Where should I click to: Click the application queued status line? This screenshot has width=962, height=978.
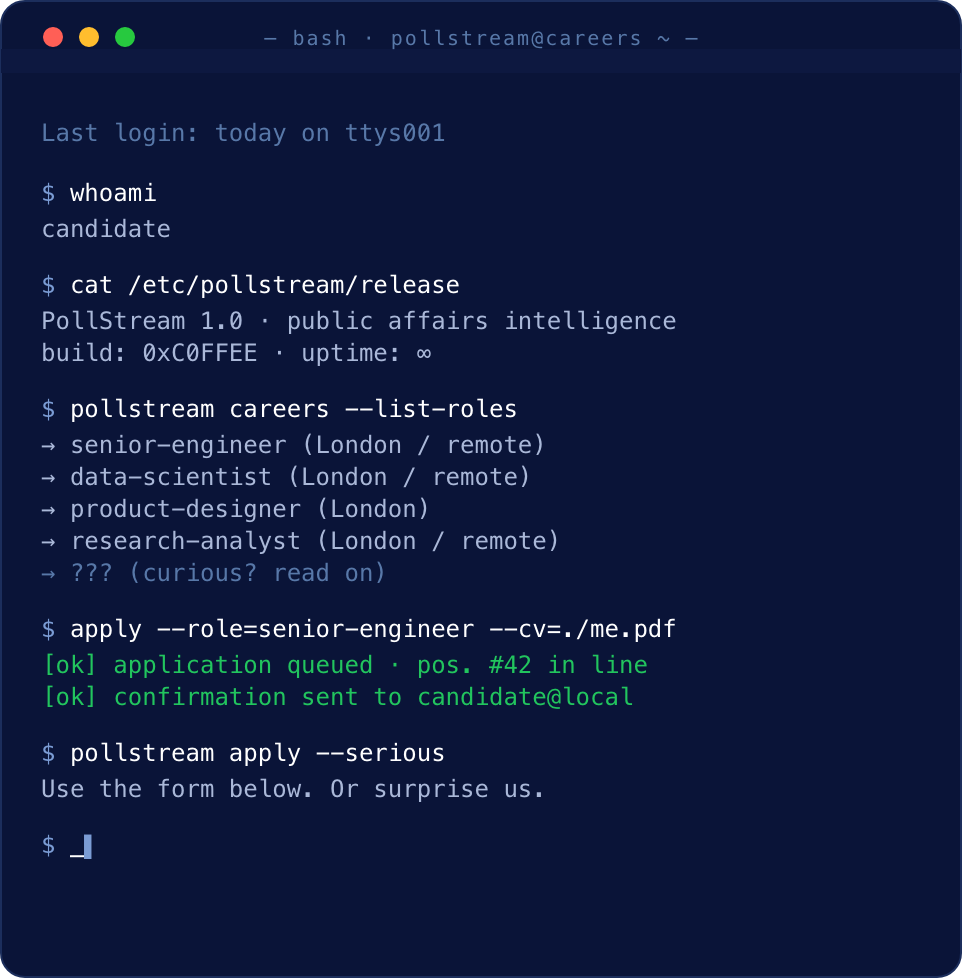pyautogui.click(x=345, y=665)
